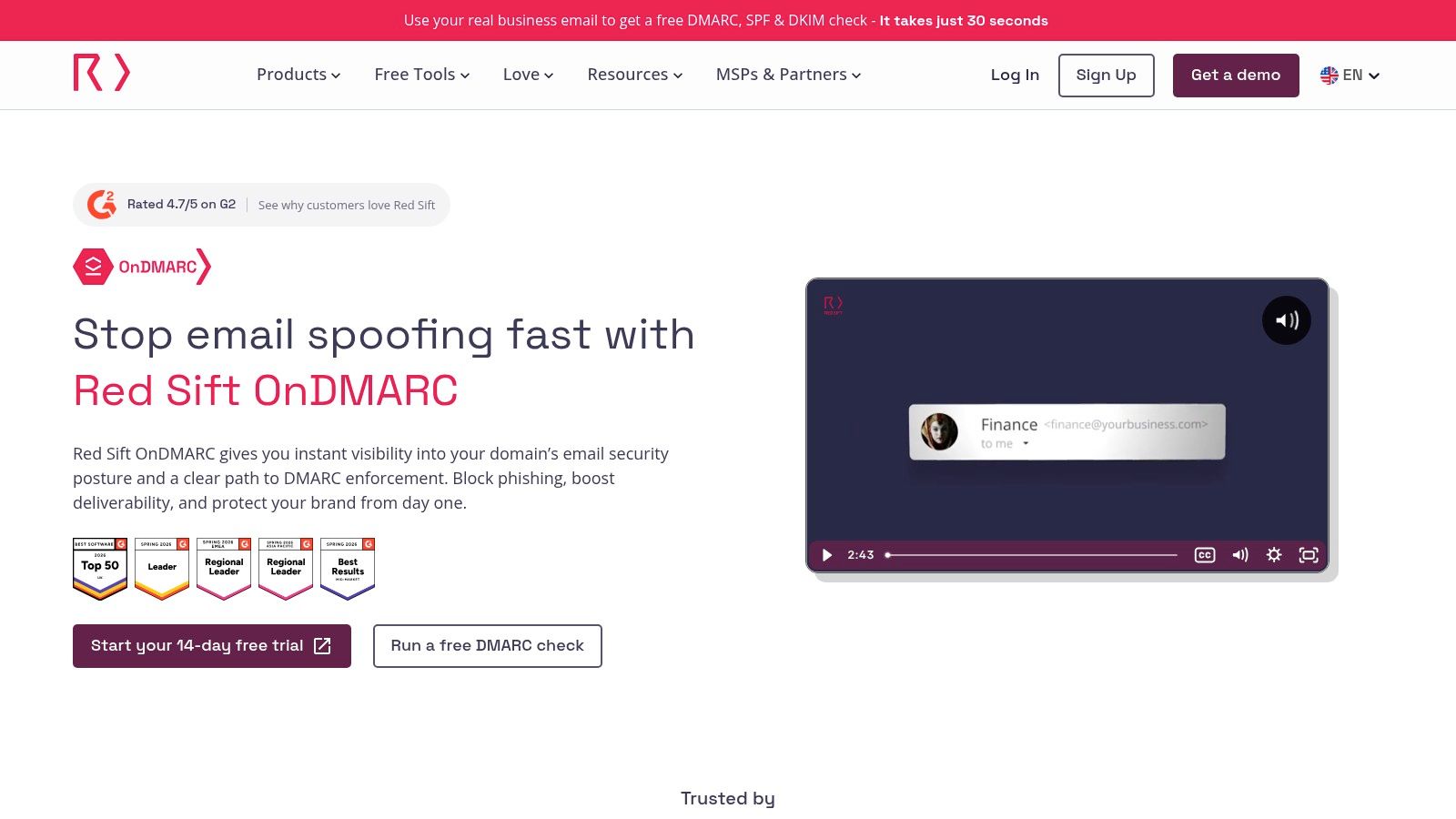Screen dimensions: 1456x819
Task: Play the video
Action: tap(826, 554)
